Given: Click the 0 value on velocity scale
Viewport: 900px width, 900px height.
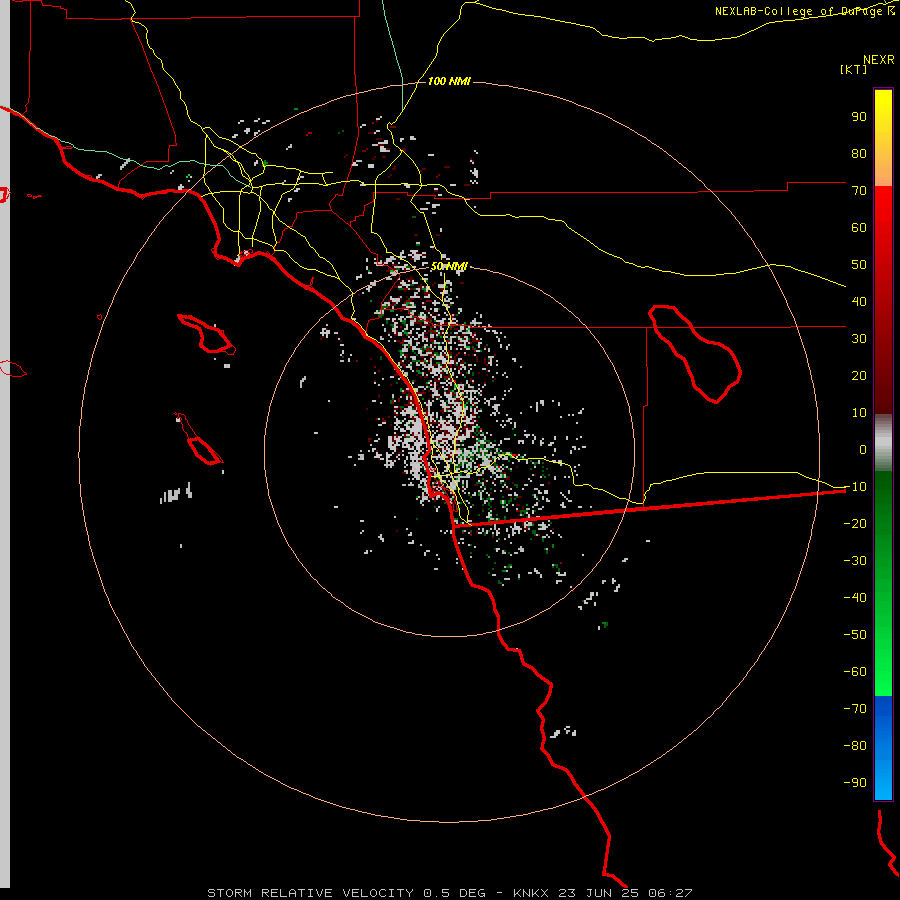Looking at the screenshot, I should (x=863, y=449).
